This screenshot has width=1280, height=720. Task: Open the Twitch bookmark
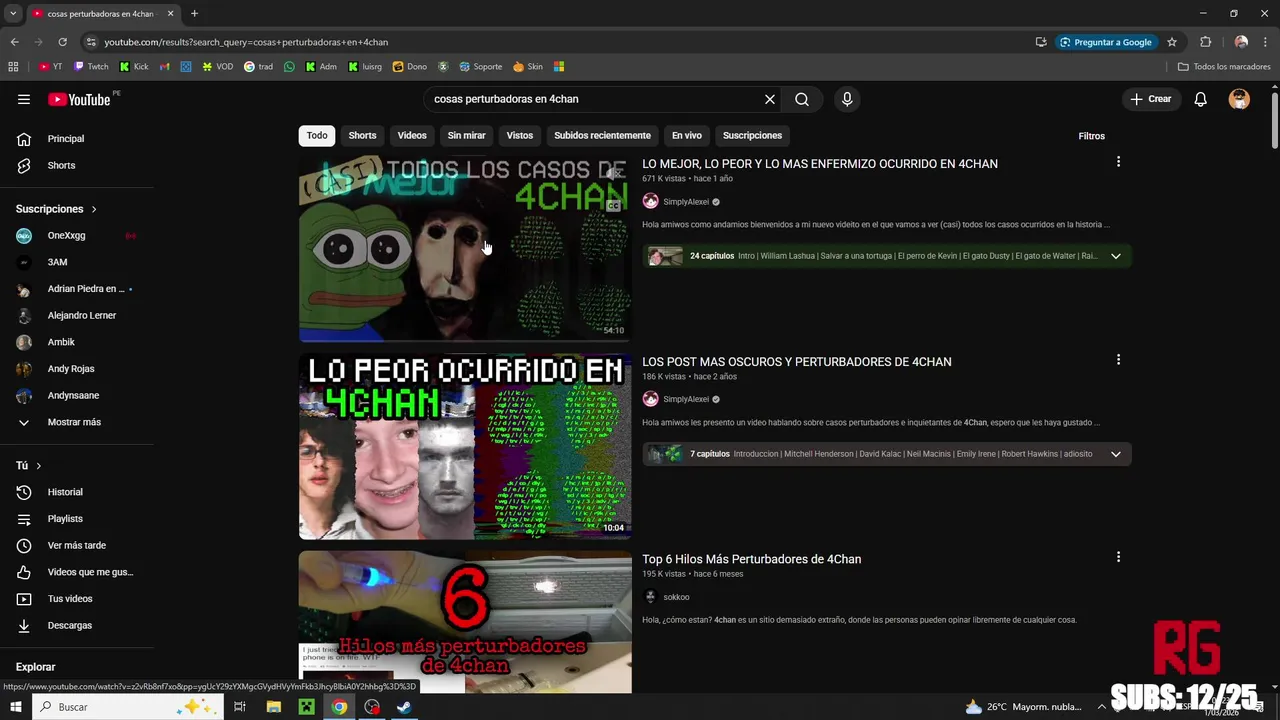[x=91, y=67]
